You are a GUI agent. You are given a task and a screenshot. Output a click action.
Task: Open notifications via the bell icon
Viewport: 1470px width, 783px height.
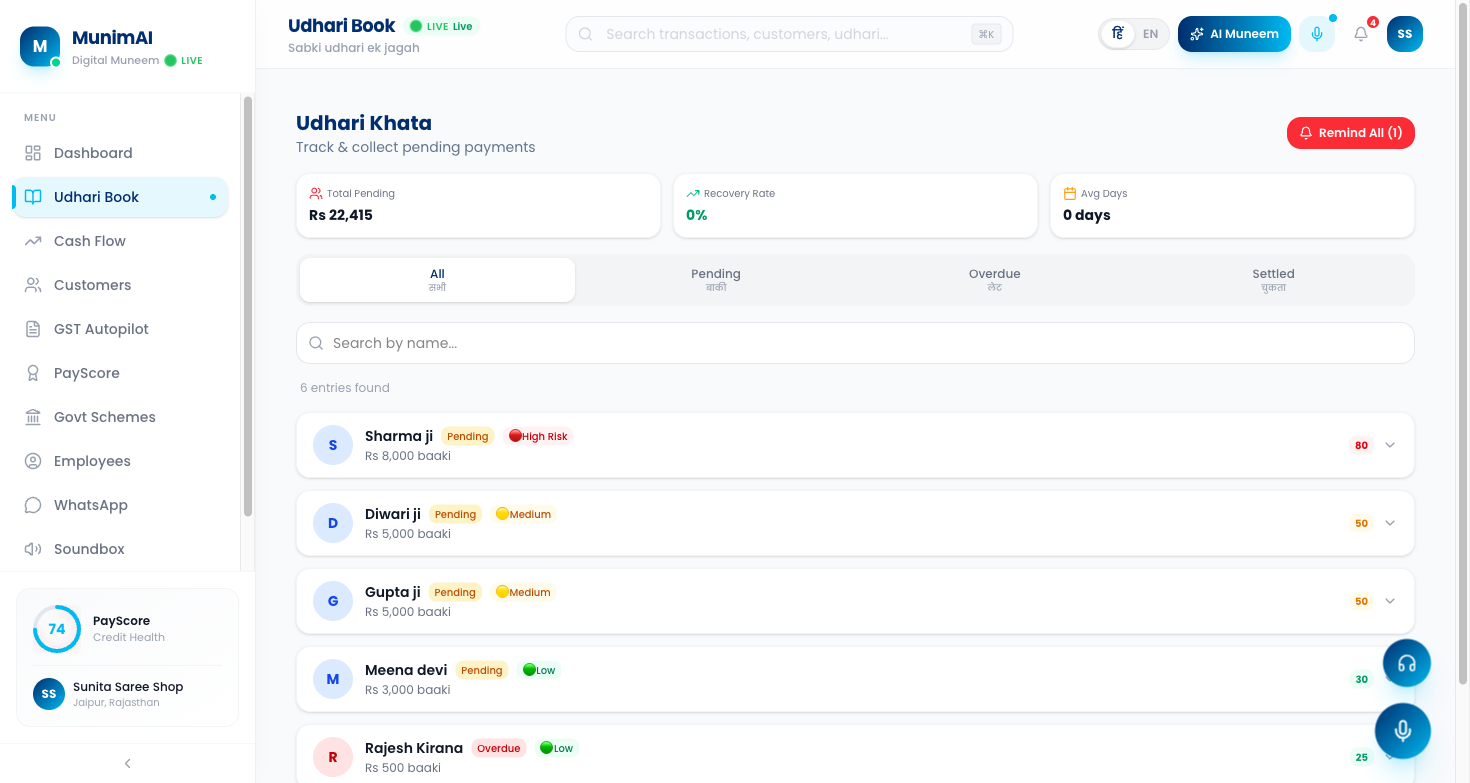(x=1360, y=33)
